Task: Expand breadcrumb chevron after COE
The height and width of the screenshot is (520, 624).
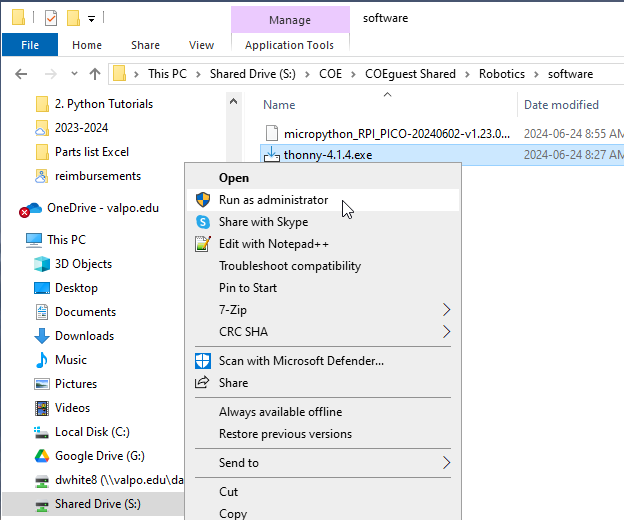Action: point(353,74)
